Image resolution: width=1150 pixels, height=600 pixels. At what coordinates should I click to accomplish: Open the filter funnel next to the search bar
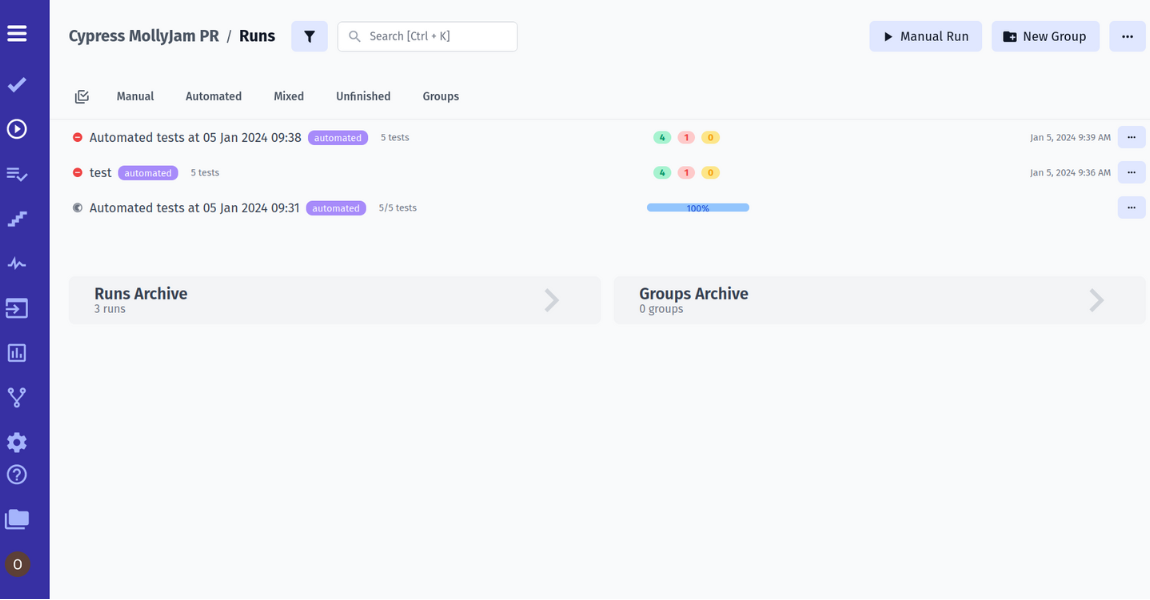[309, 36]
